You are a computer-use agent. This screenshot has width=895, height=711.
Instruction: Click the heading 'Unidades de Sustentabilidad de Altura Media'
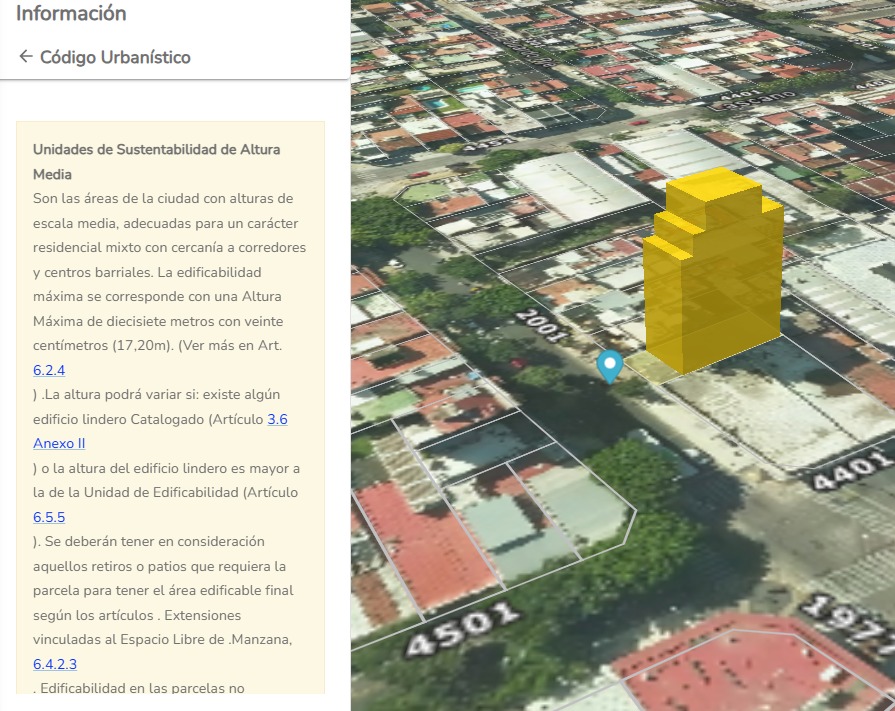point(156,161)
